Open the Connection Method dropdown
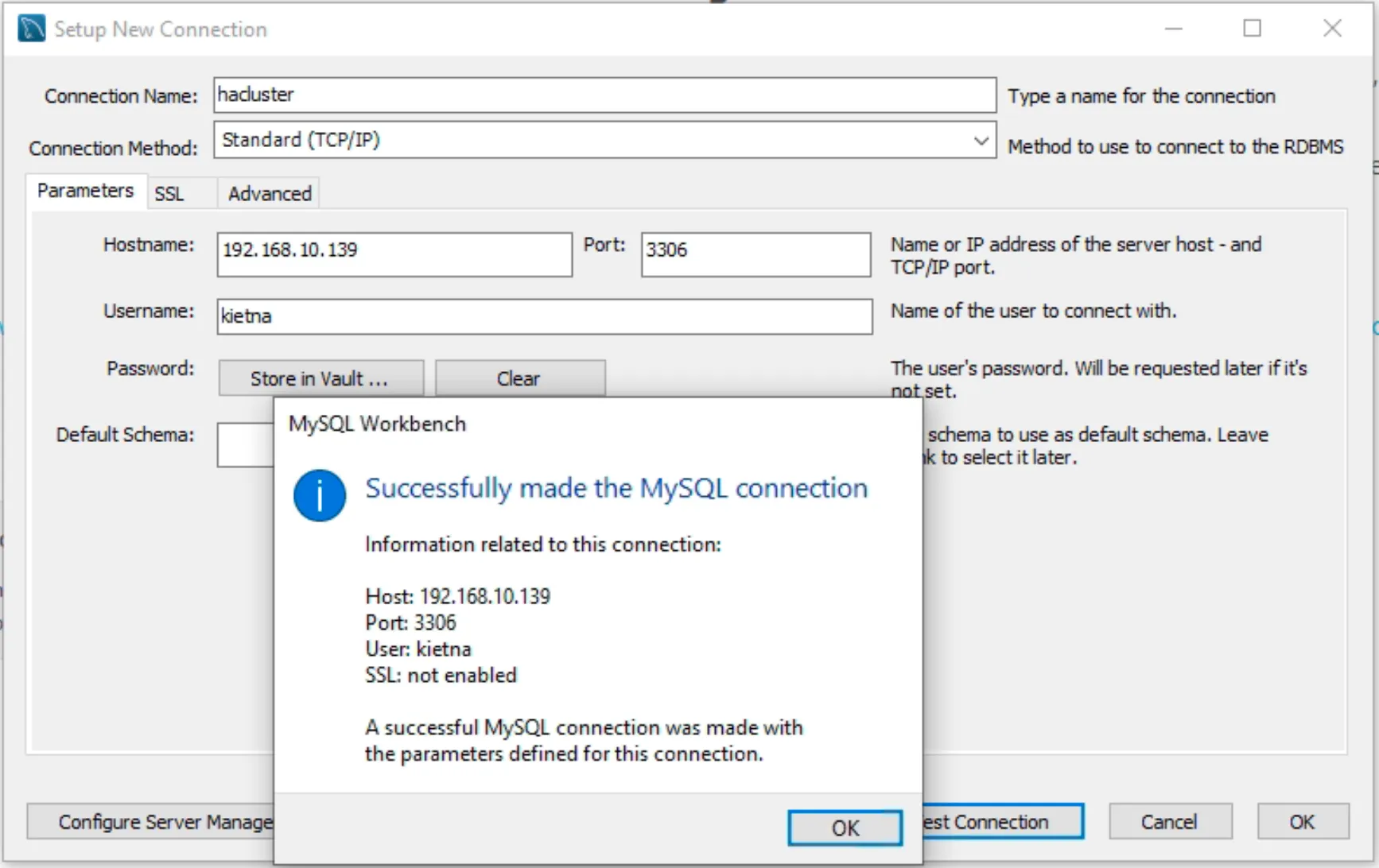The image size is (1379, 868). [x=604, y=140]
